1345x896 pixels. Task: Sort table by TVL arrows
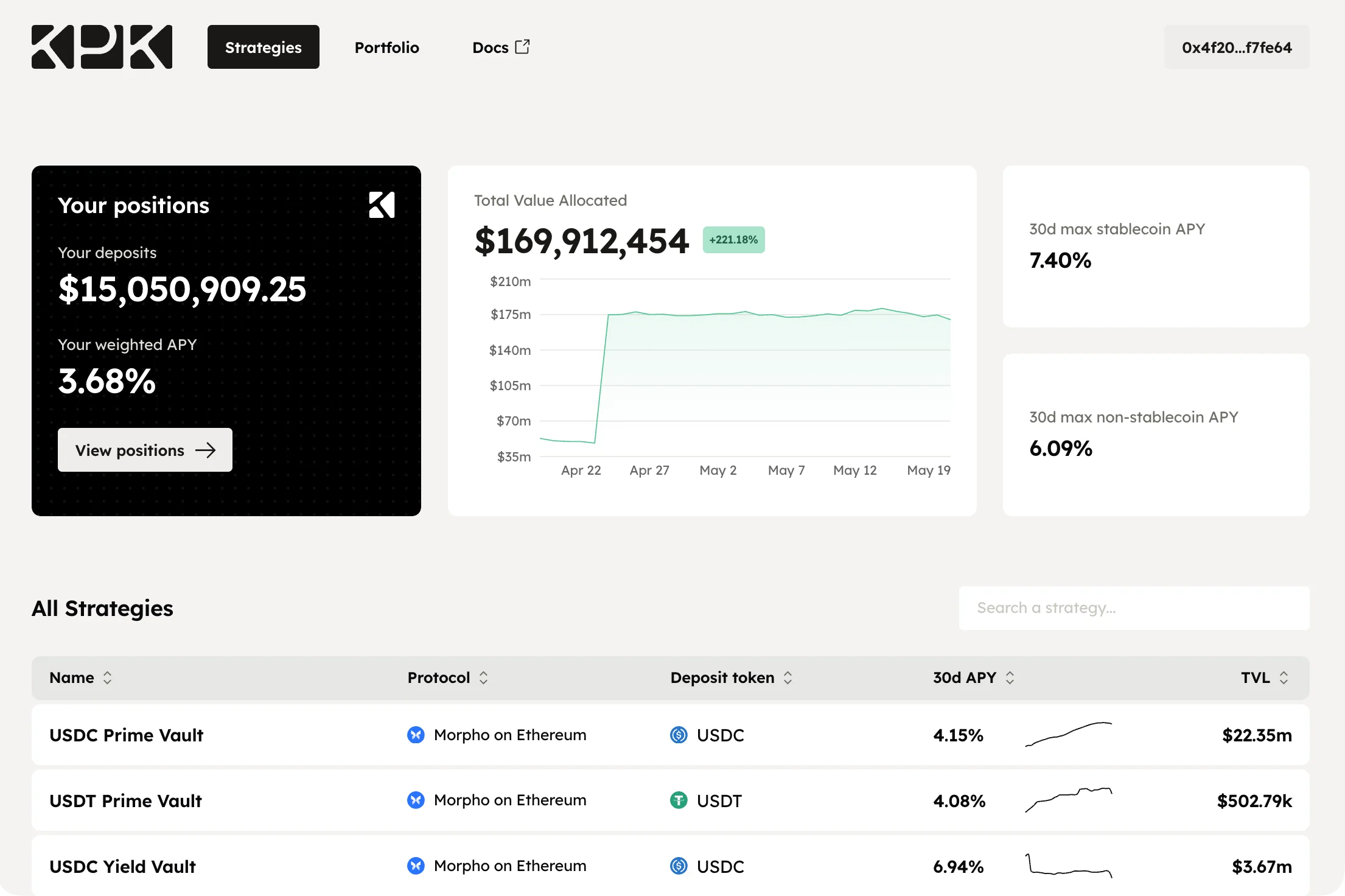point(1284,677)
